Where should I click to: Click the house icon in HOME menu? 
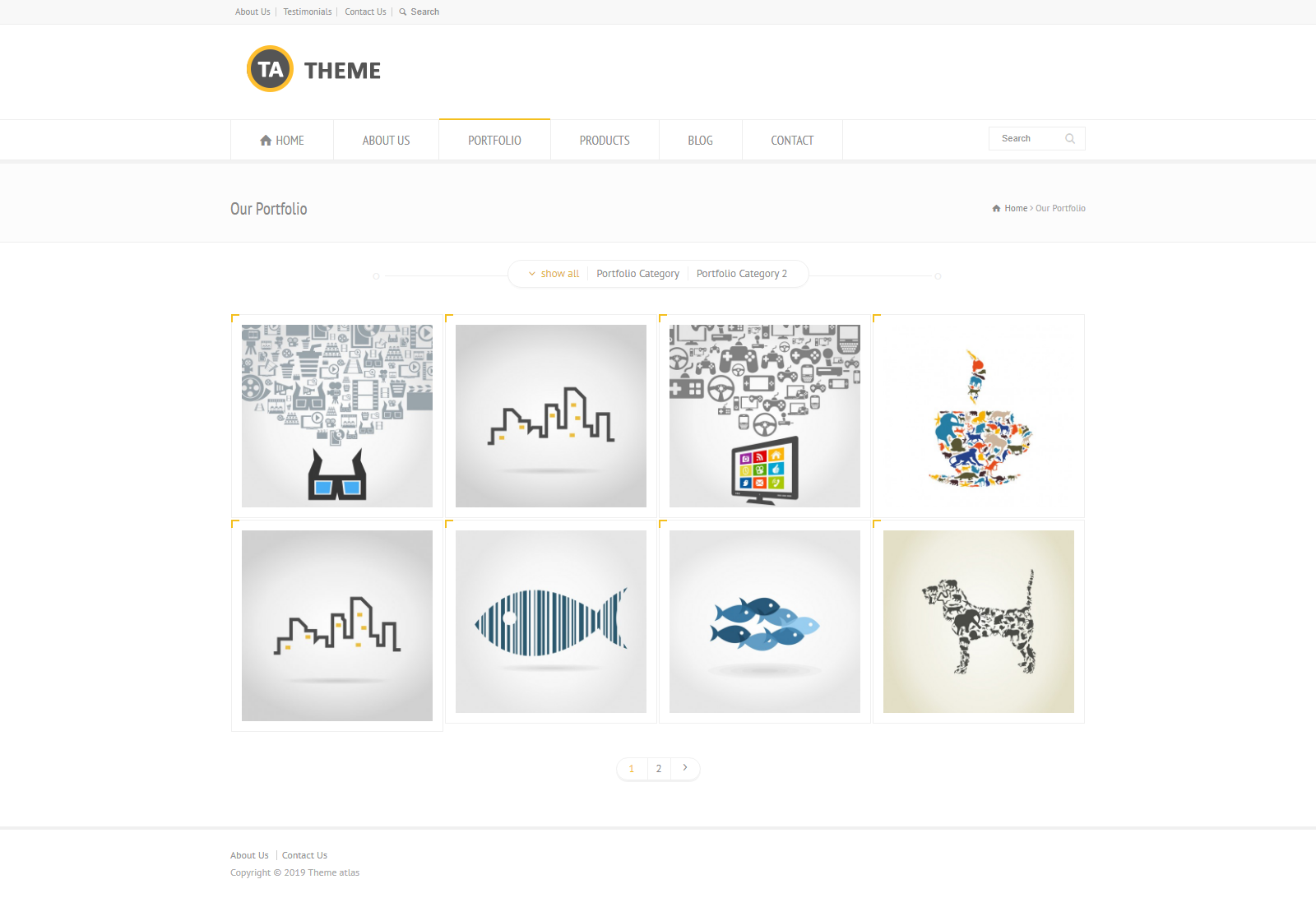click(x=266, y=141)
